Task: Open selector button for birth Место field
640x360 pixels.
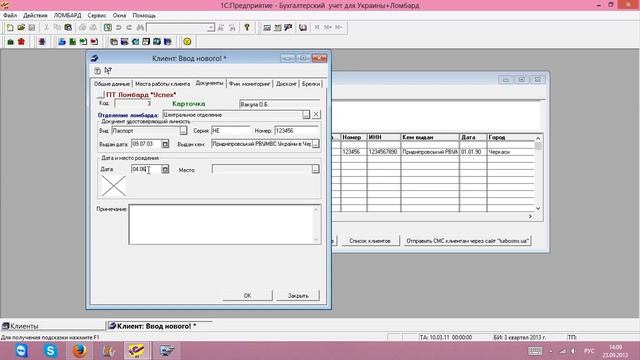Action: point(316,169)
